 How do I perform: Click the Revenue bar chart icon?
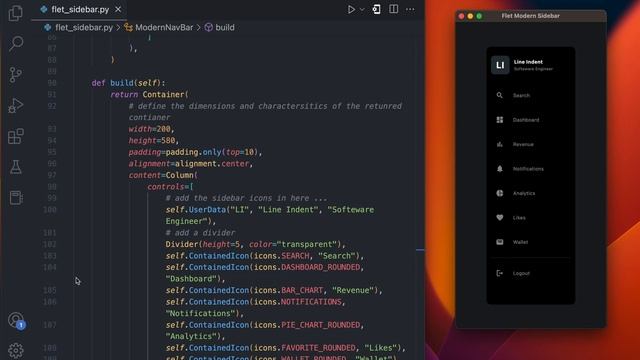pos(500,144)
